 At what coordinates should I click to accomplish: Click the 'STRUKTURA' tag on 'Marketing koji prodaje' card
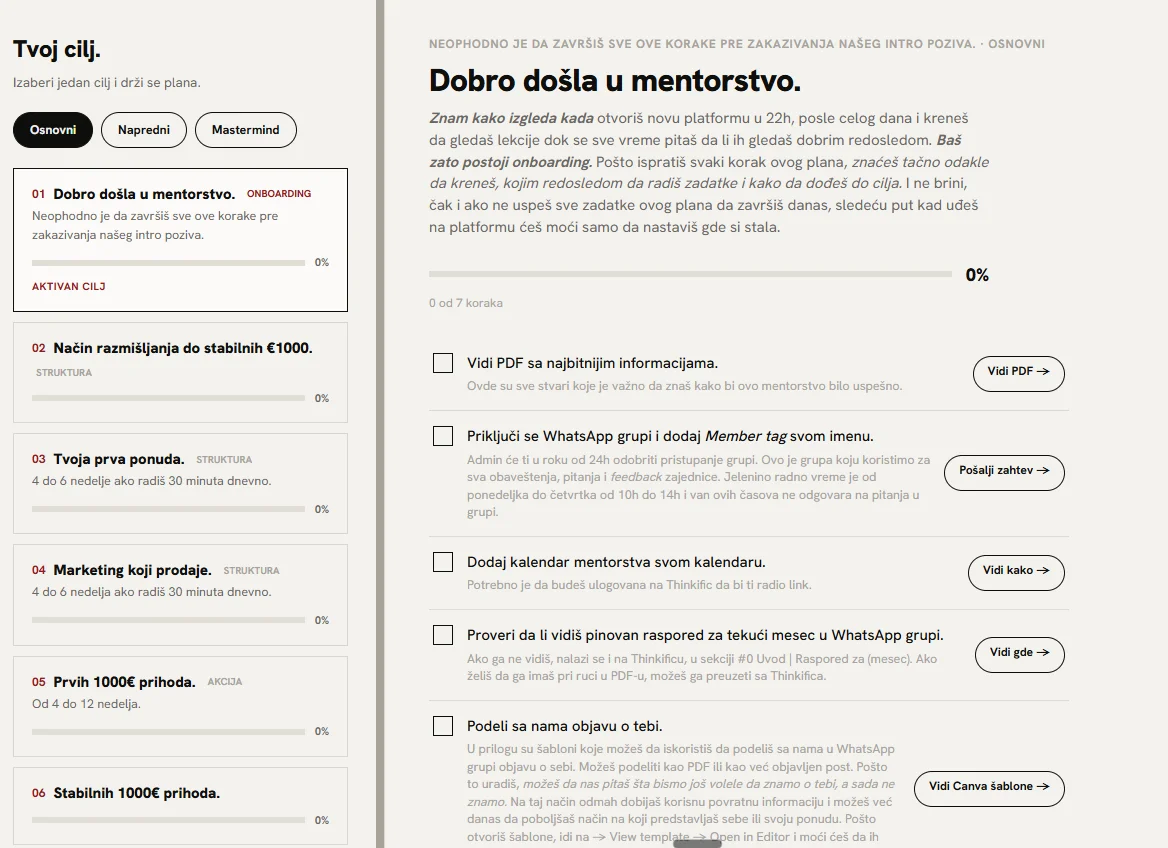252,571
